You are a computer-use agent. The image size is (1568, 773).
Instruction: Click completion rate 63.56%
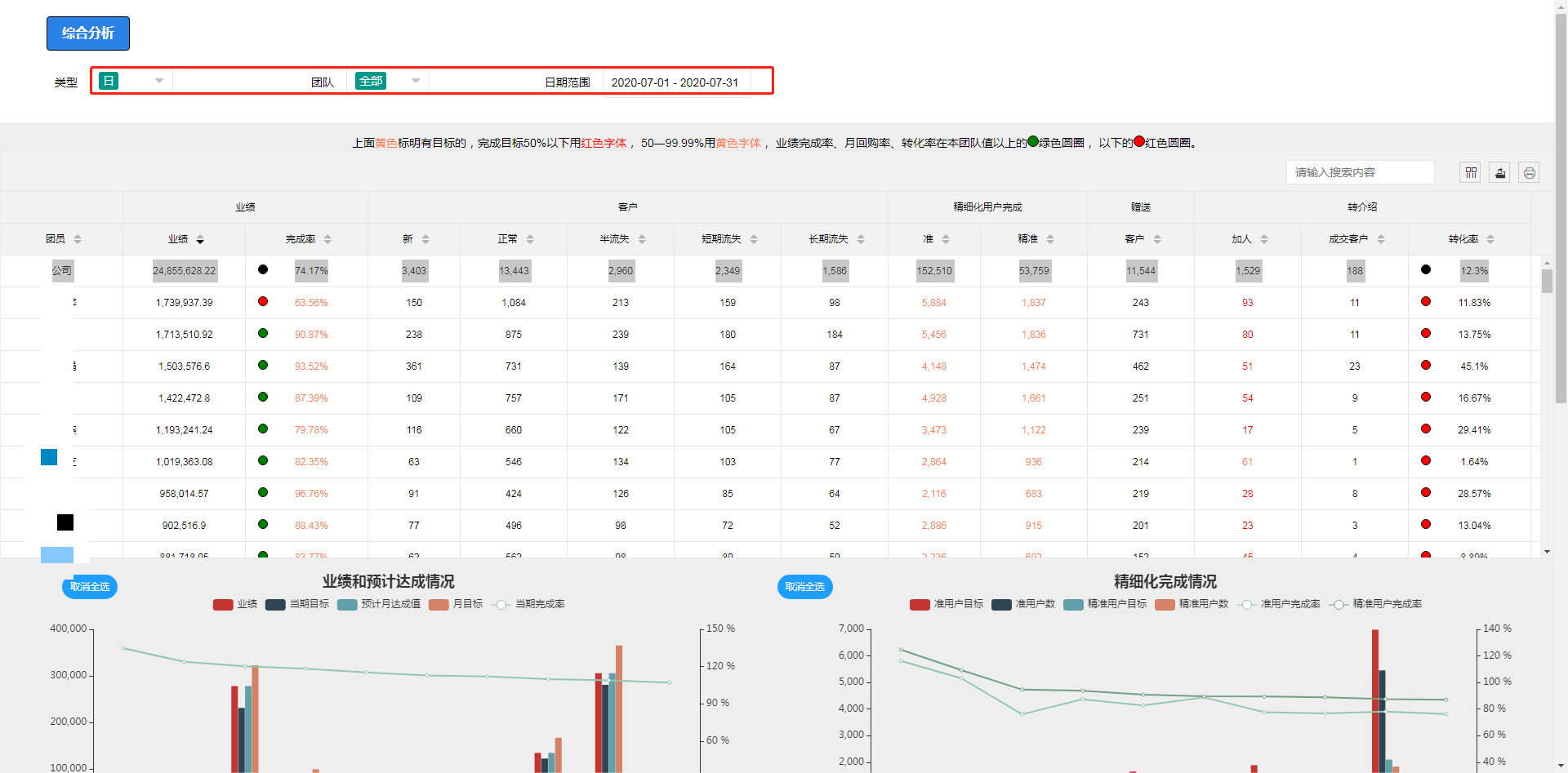311,303
